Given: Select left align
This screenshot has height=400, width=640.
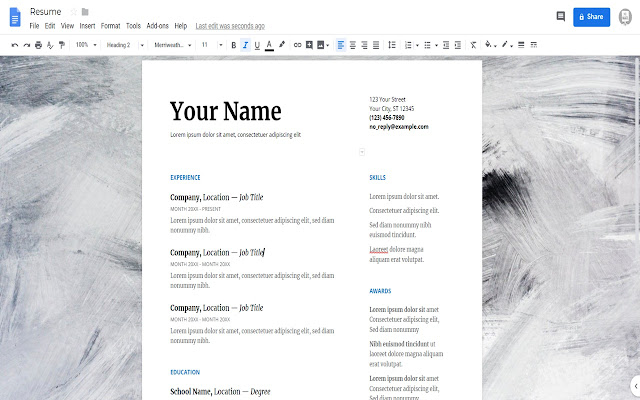Looking at the screenshot, I should 341,45.
